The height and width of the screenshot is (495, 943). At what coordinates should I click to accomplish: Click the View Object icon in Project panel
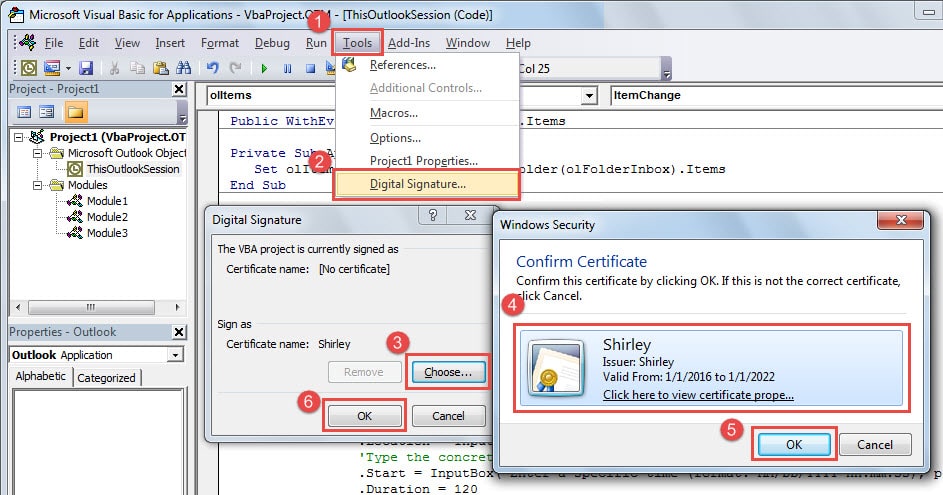[47, 112]
